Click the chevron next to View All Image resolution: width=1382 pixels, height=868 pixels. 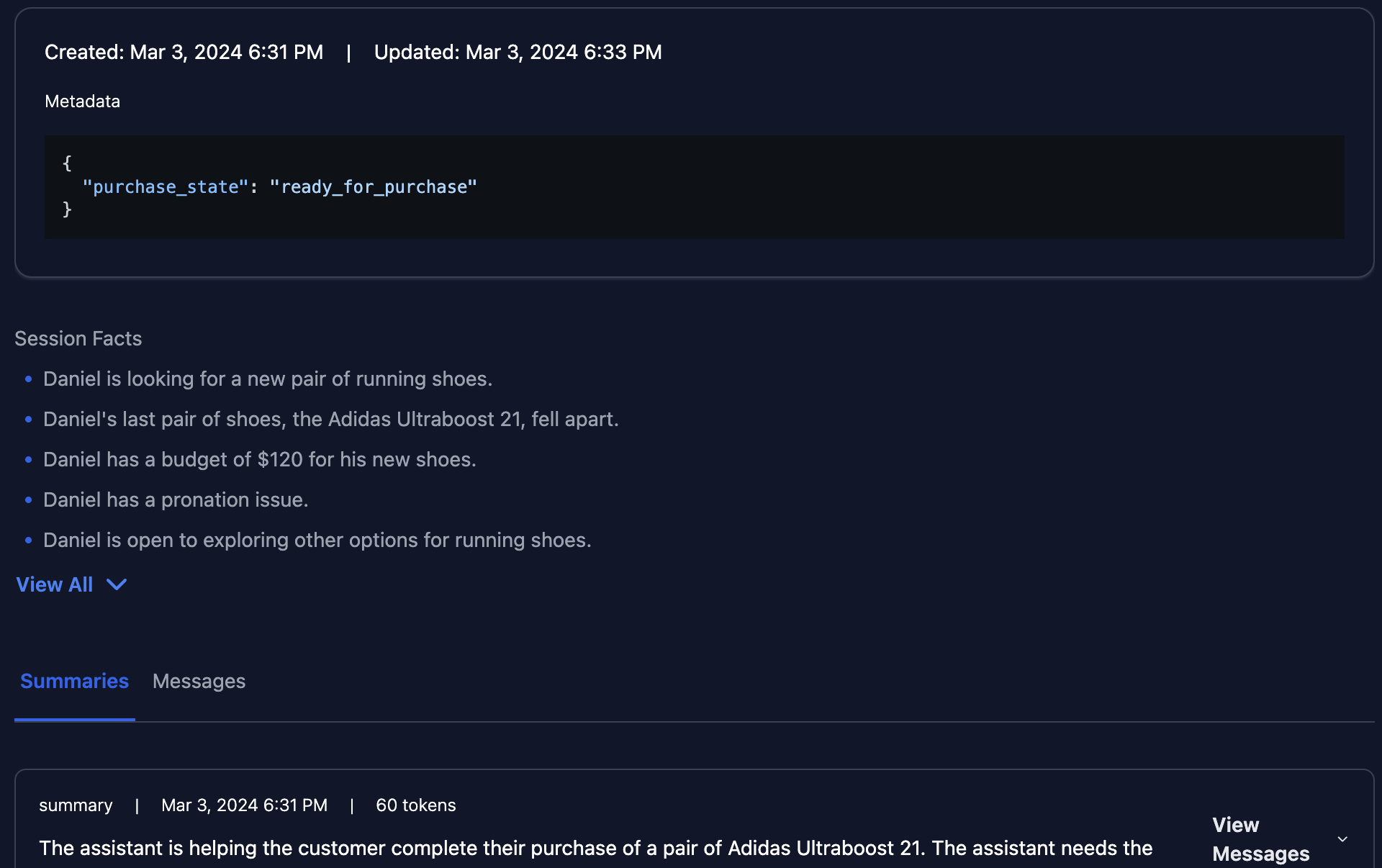[x=117, y=584]
